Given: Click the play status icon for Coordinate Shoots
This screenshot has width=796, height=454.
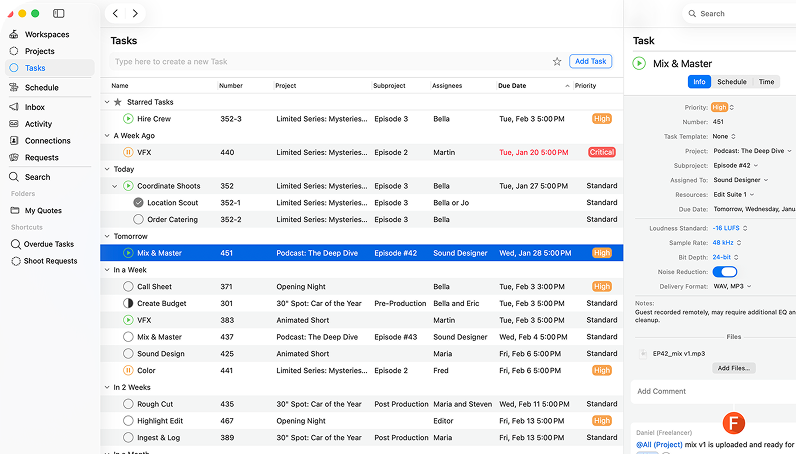Looking at the screenshot, I should 128,186.
